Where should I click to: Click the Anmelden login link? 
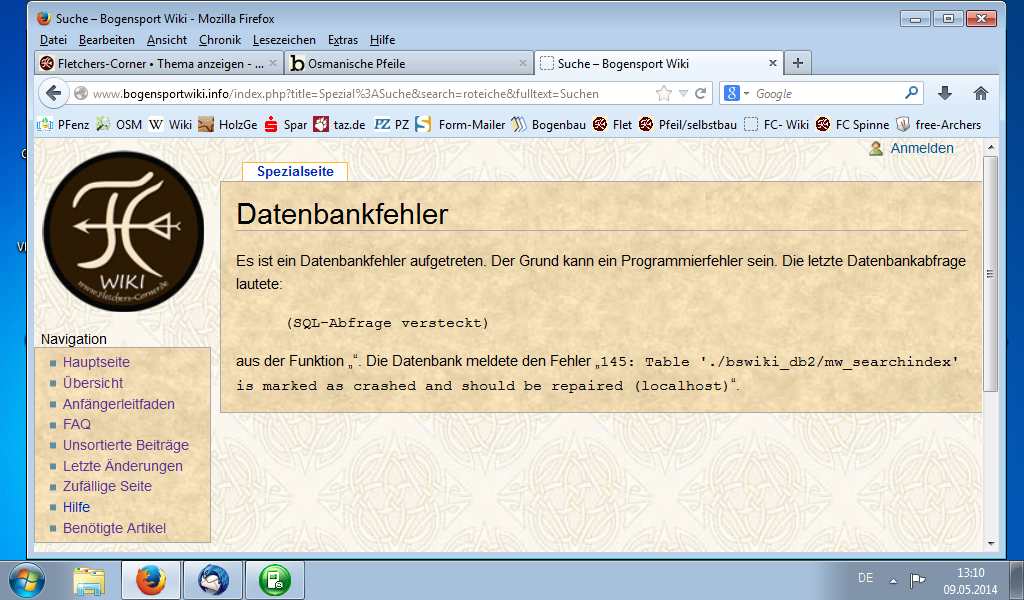pos(921,148)
